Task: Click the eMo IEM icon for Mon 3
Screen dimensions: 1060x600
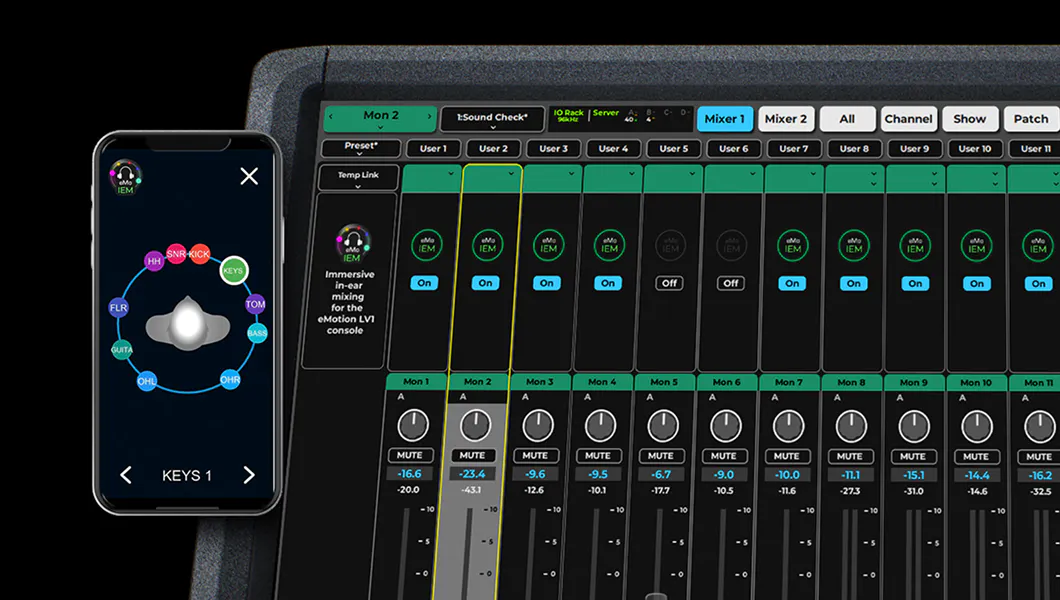Action: pyautogui.click(x=548, y=245)
